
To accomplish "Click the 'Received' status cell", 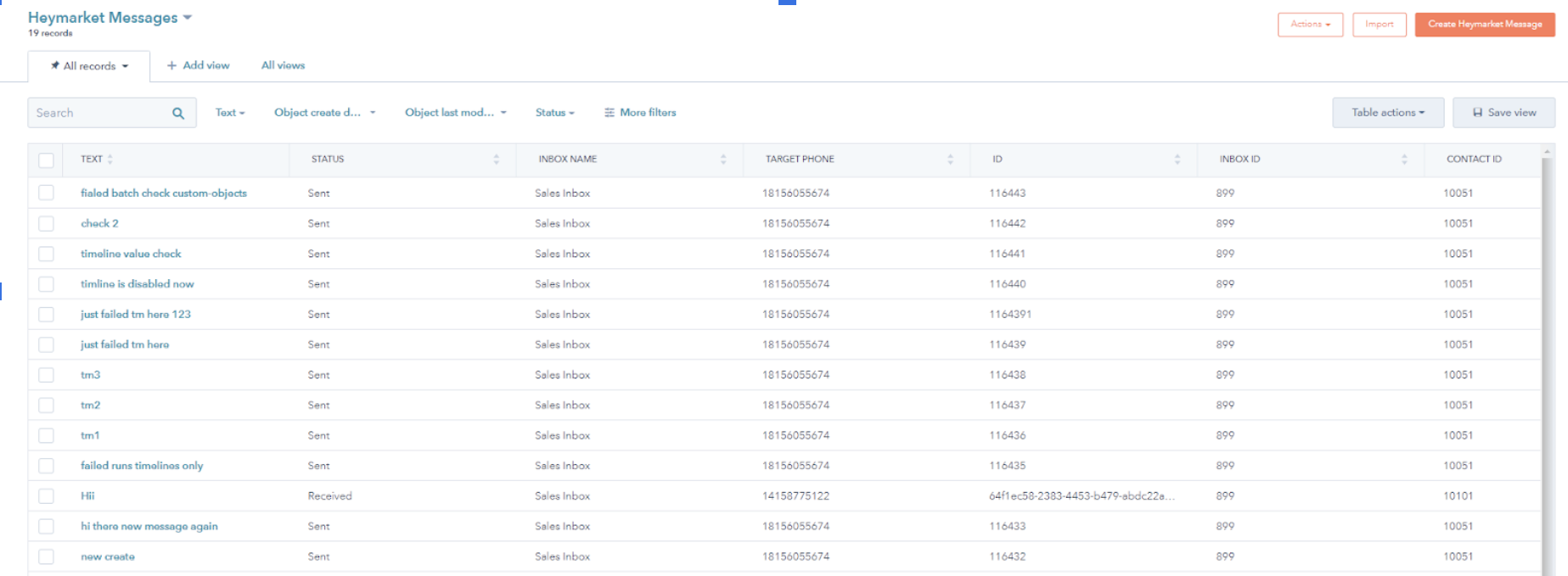I will click(x=329, y=496).
